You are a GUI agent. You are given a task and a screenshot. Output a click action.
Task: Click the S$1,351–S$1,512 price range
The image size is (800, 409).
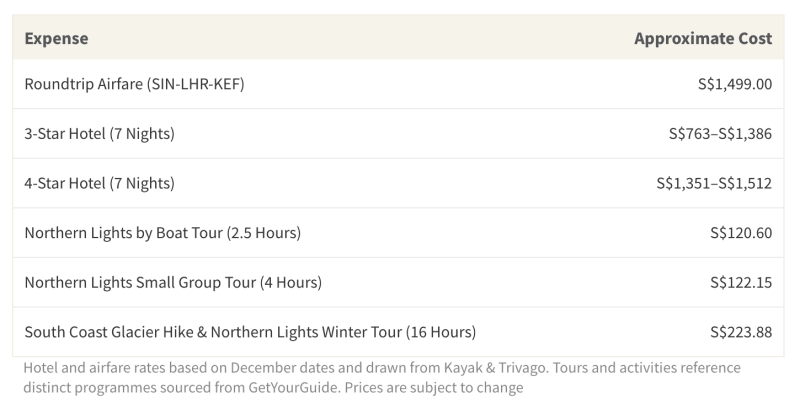click(714, 183)
